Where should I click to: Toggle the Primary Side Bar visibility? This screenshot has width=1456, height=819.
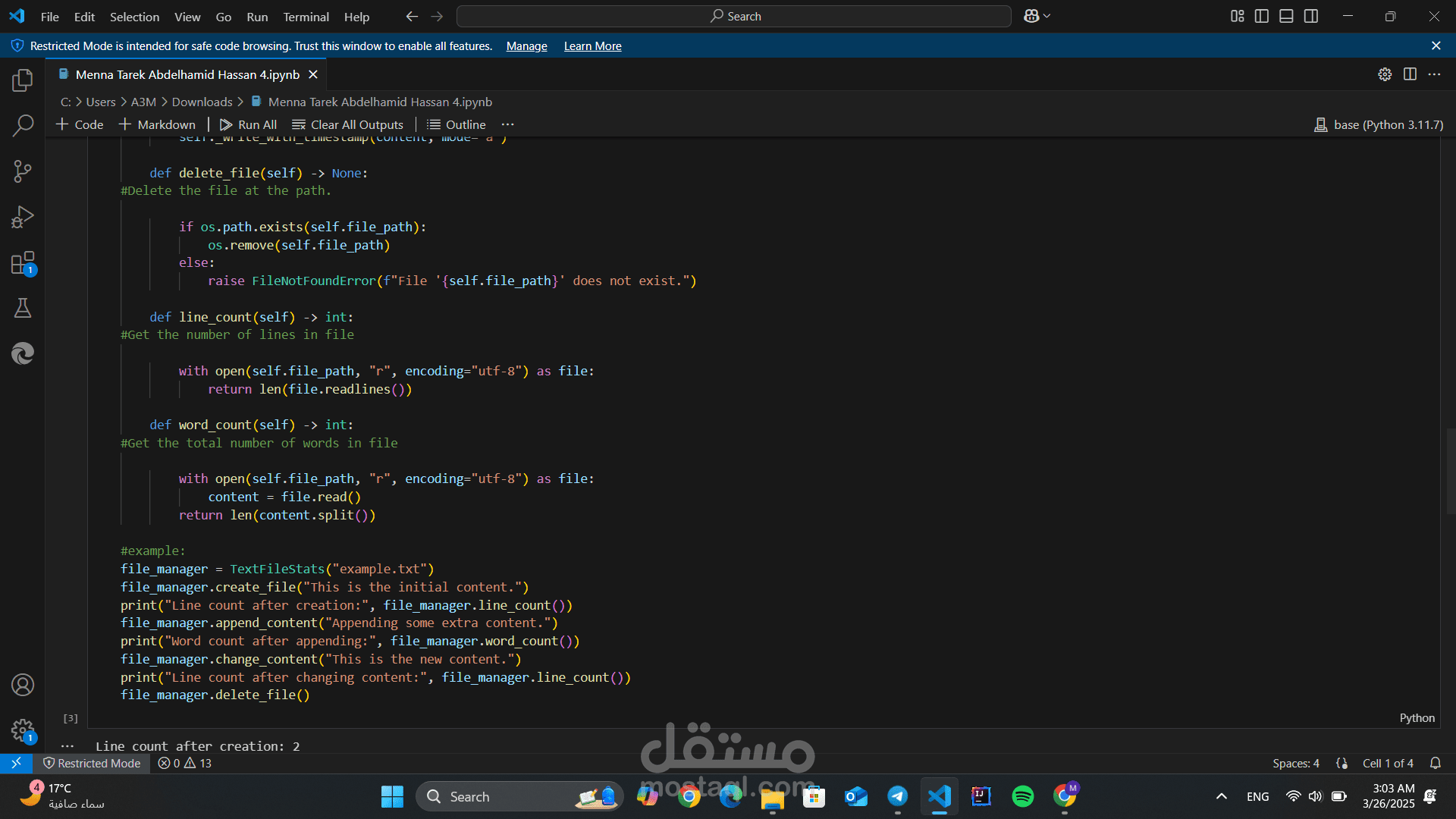pyautogui.click(x=1261, y=16)
